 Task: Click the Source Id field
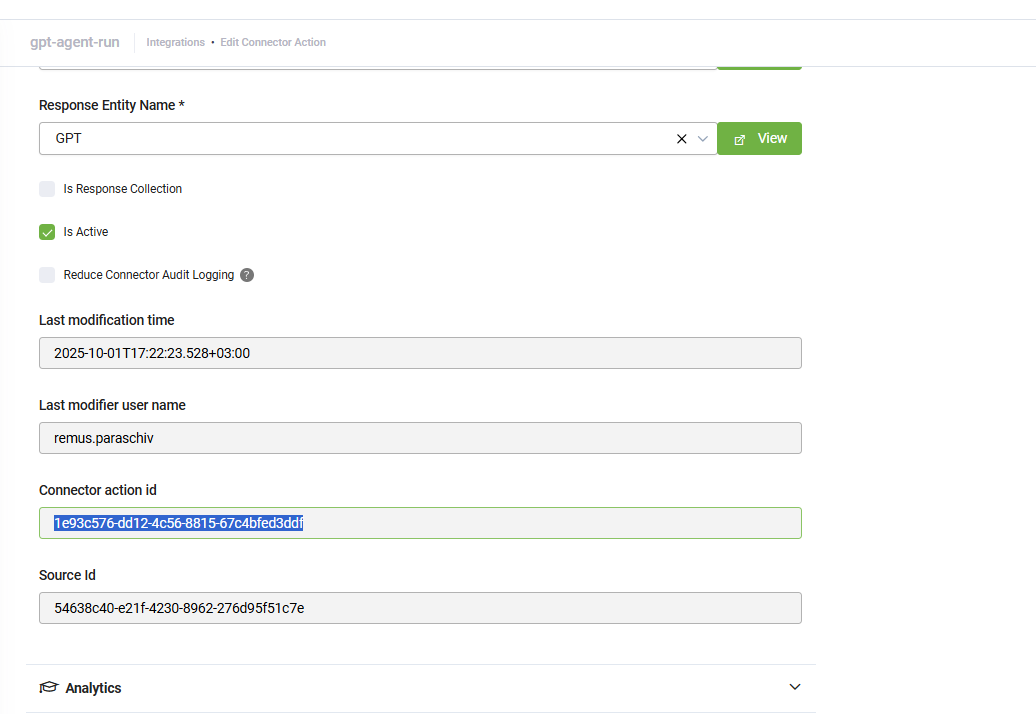point(420,608)
